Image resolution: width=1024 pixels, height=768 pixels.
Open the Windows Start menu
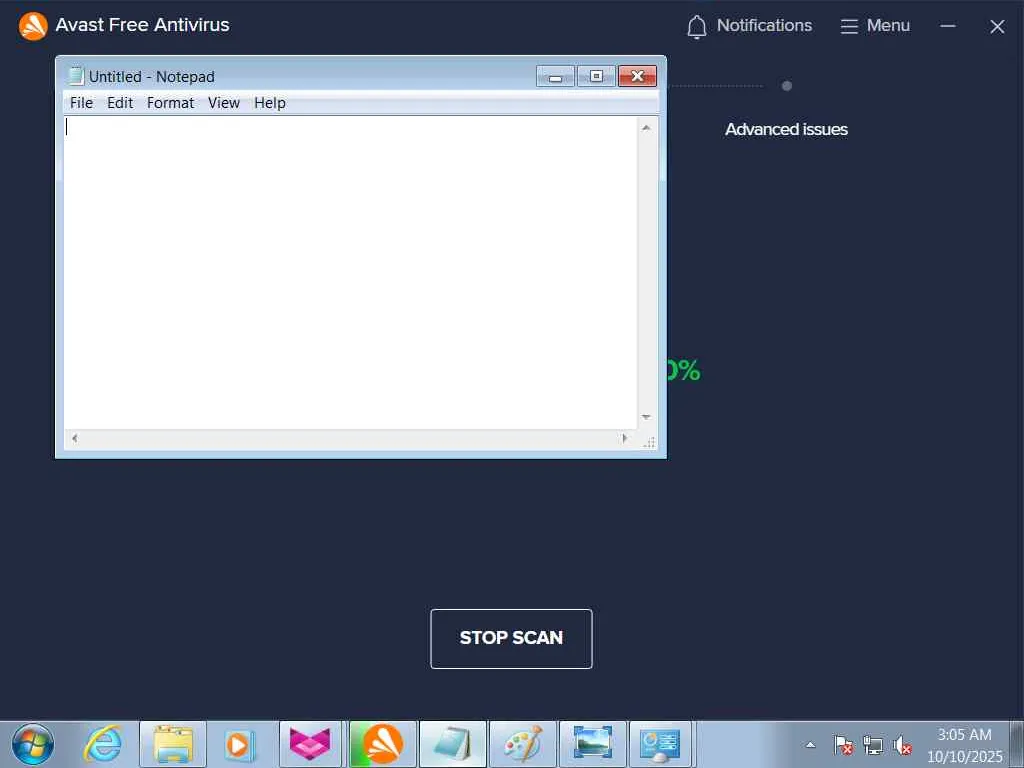pyautogui.click(x=33, y=744)
